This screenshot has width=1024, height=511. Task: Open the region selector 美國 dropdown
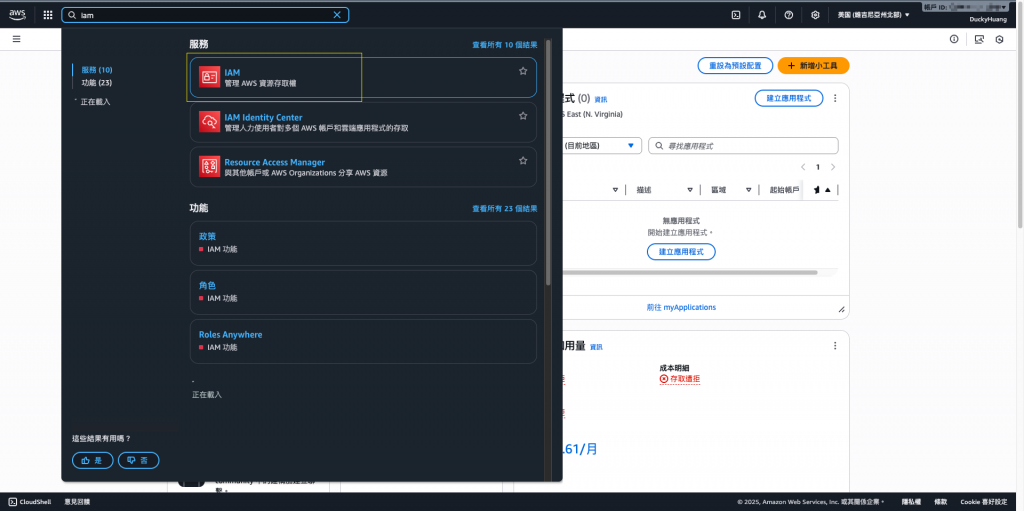[x=873, y=14]
